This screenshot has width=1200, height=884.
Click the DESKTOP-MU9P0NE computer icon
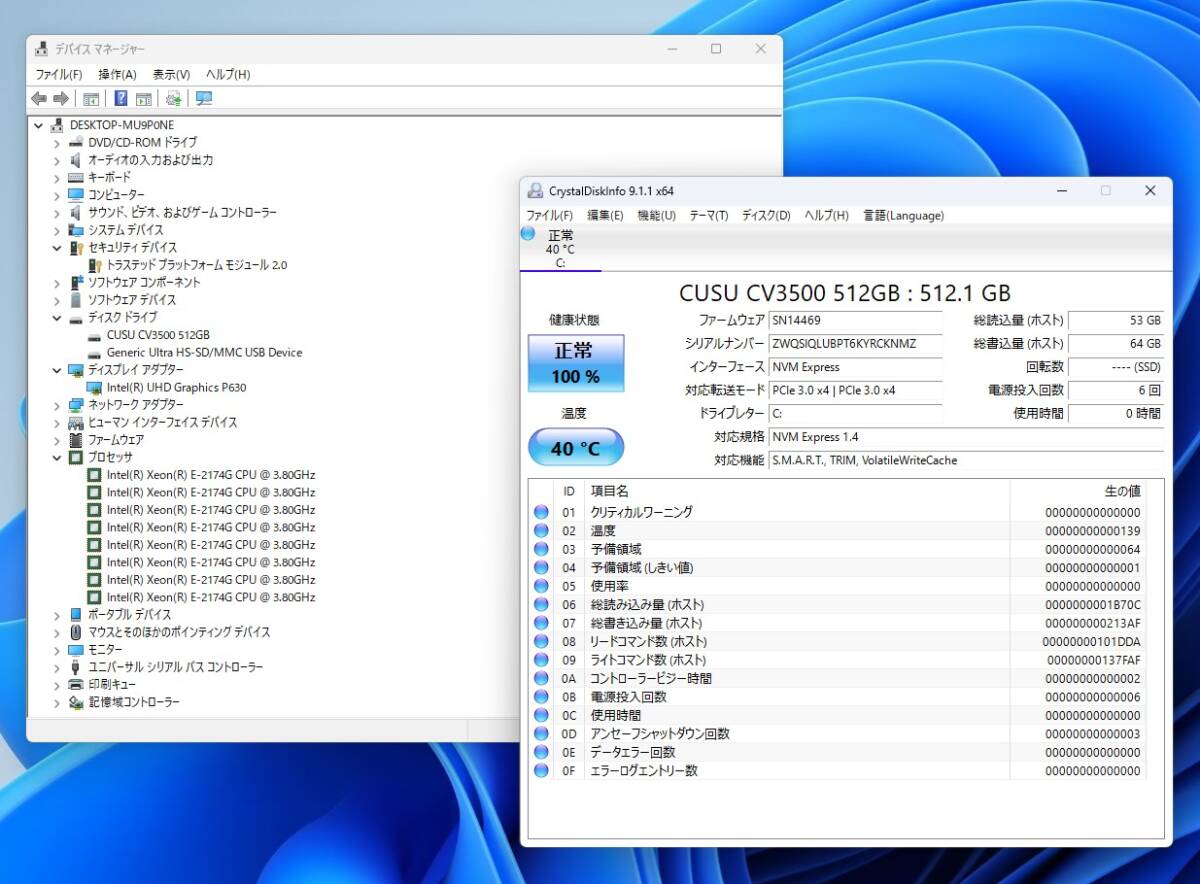pos(58,125)
